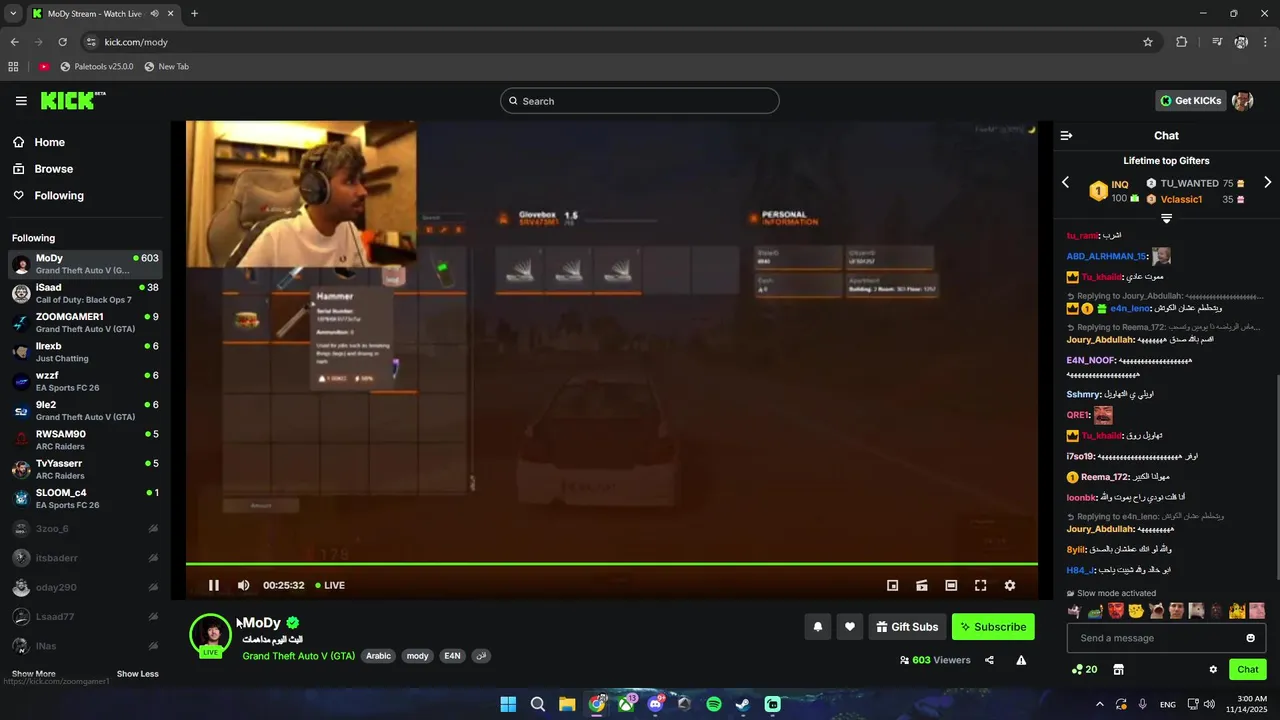Open the chat shop storefront icon
The height and width of the screenshot is (720, 1280).
(1118, 669)
